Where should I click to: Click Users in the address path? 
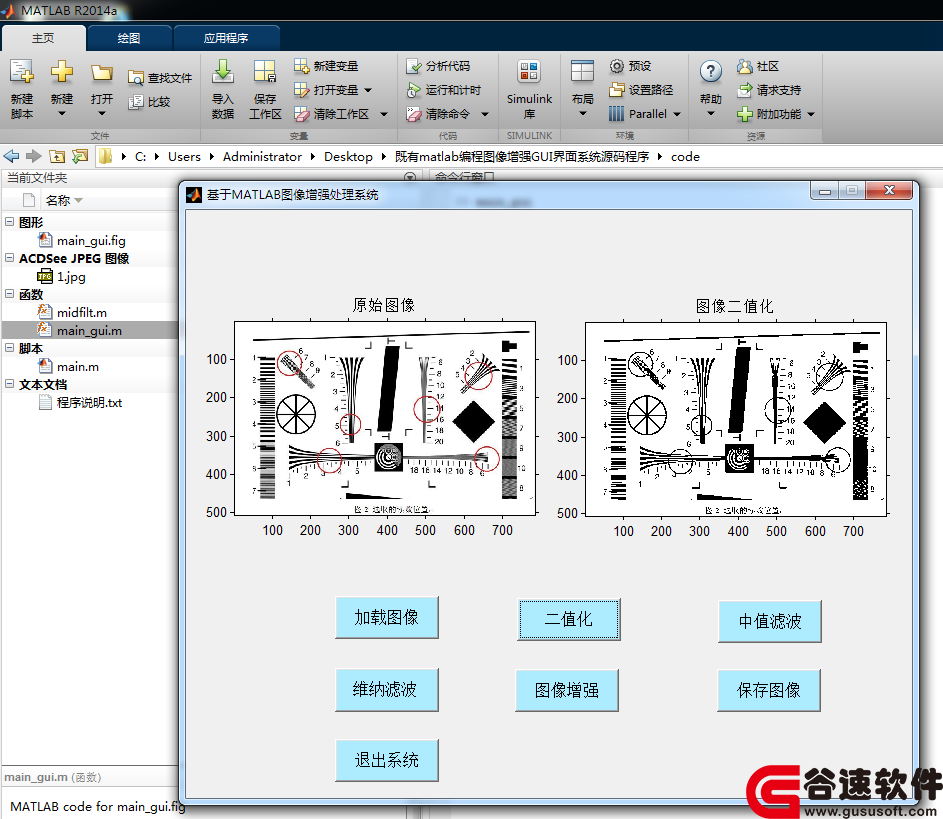click(184, 156)
